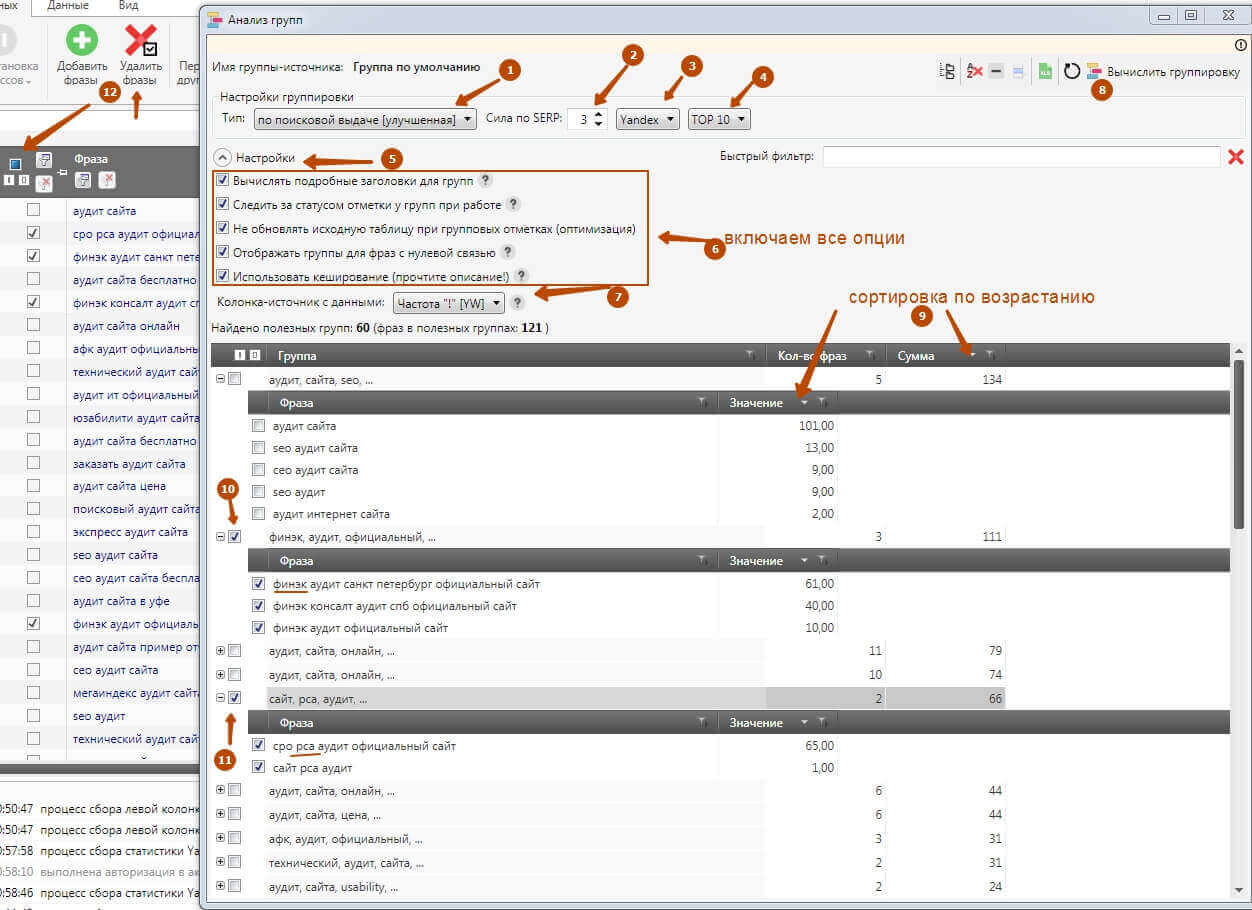Click the tree-view icon left of A-Z icon
Screen dimensions: 1252x910
pyautogui.click(x=949, y=72)
